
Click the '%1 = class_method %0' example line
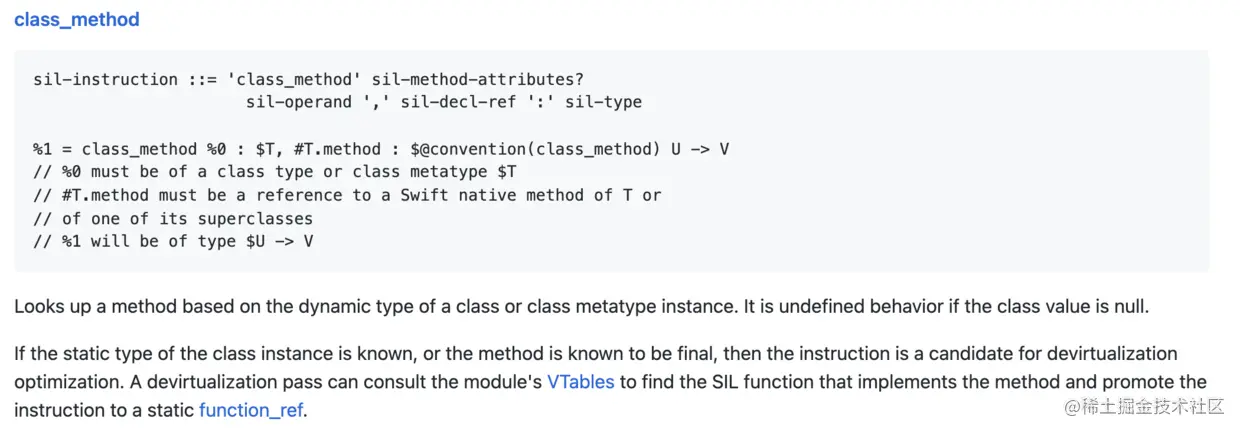(x=381, y=149)
